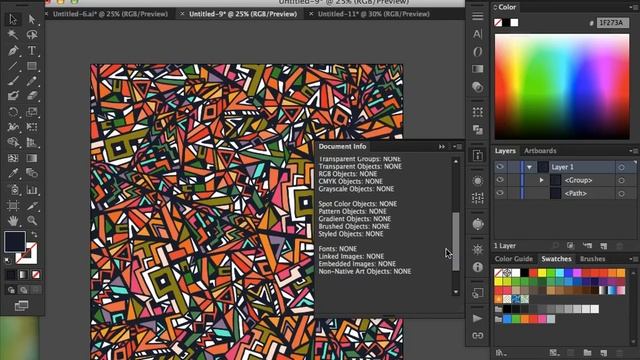Viewport: 640px width, 360px height.
Task: Select the Slice tool
Action: click(x=32, y=205)
